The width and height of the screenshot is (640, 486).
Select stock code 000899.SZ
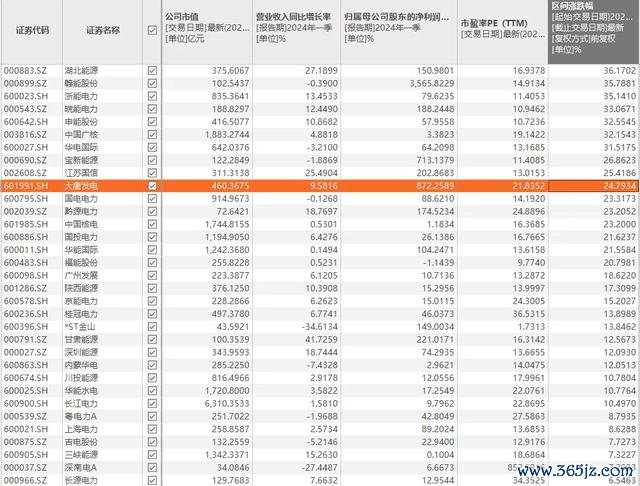coord(25,83)
